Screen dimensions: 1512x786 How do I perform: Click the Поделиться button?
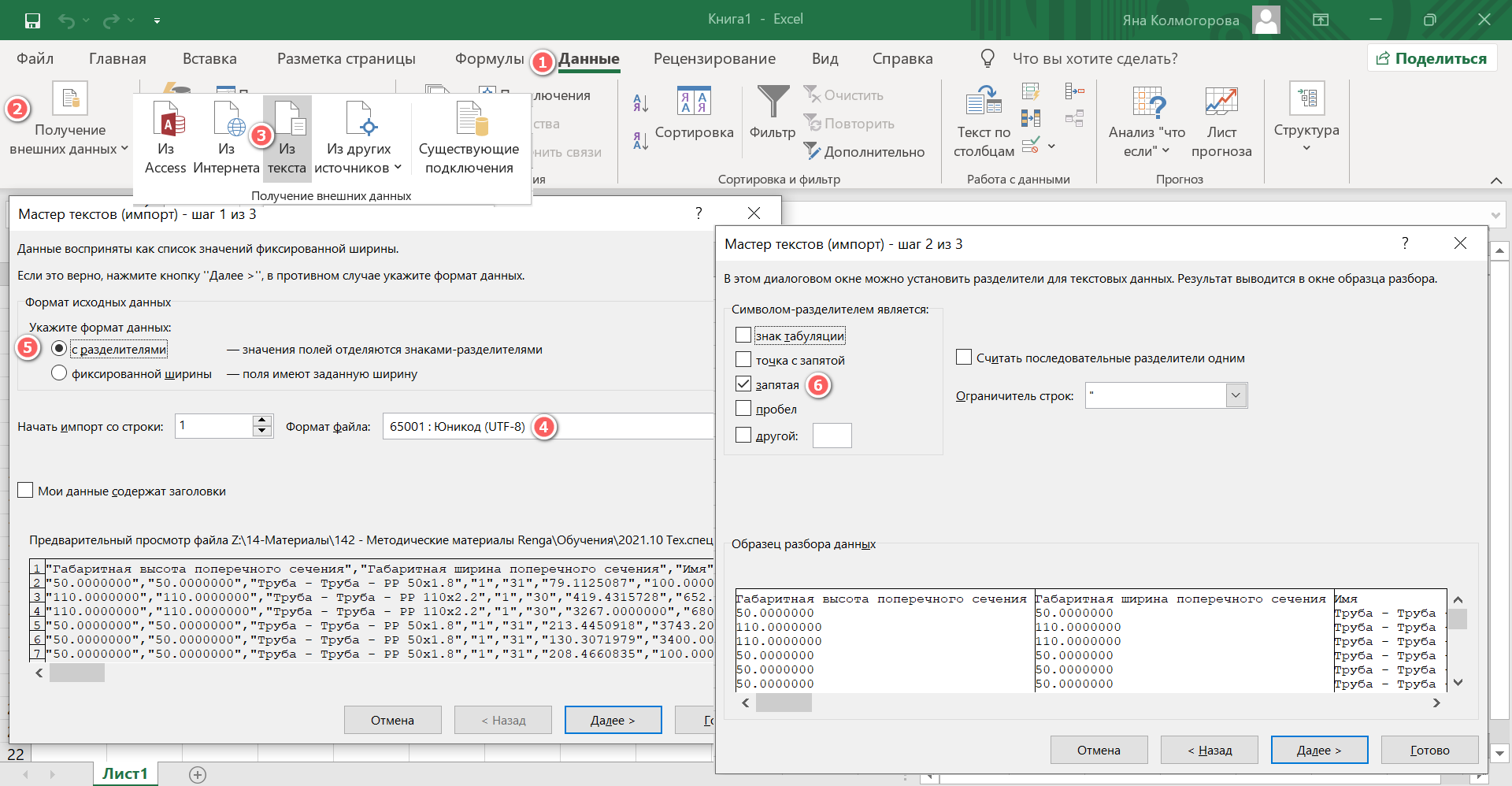(1432, 58)
